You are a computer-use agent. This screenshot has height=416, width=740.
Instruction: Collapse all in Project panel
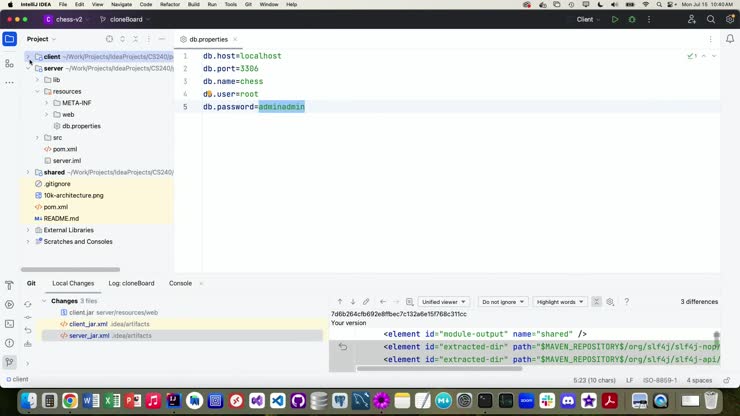click(135, 39)
